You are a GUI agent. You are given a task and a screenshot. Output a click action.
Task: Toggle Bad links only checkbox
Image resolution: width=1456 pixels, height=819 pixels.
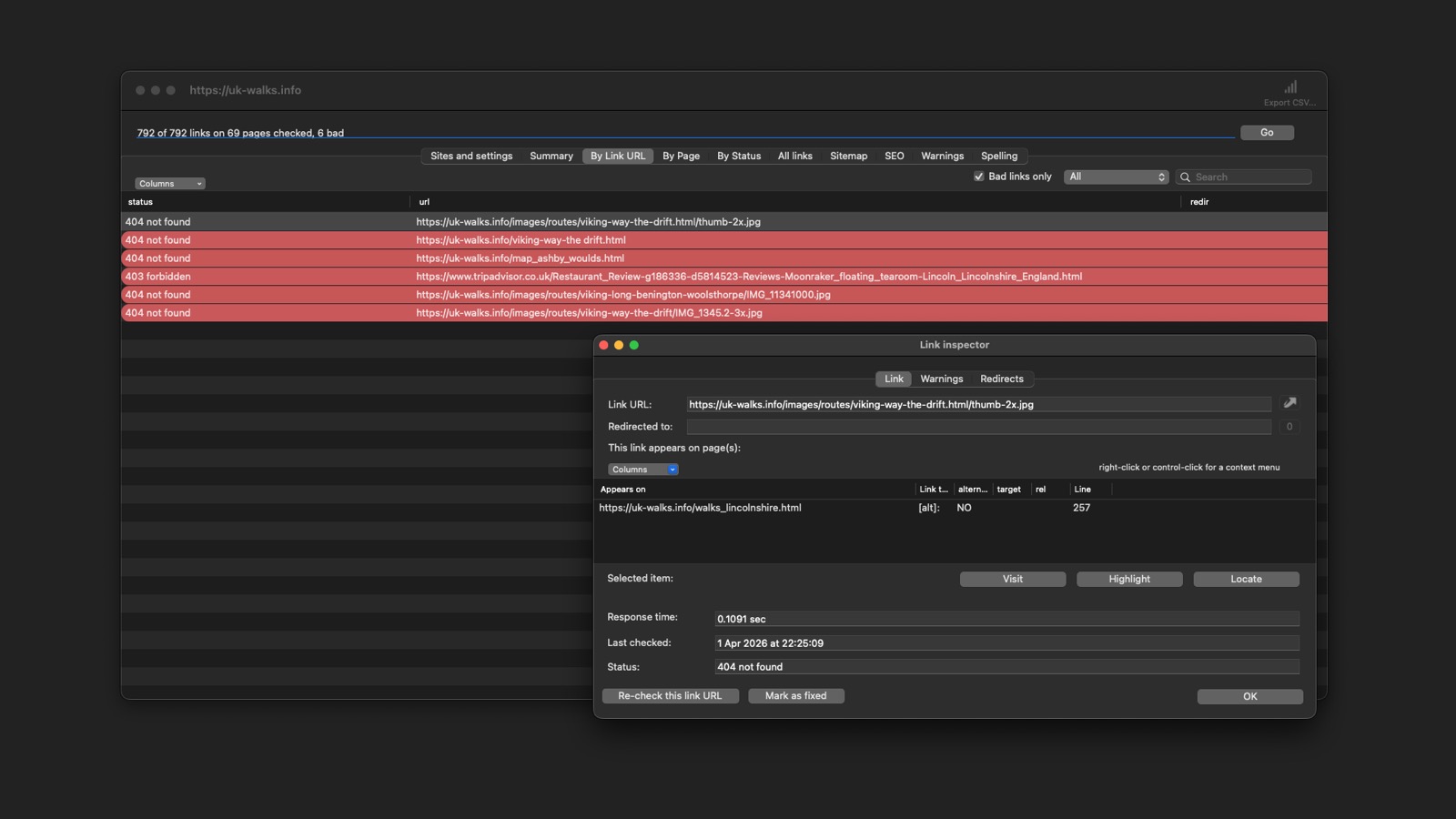979,177
